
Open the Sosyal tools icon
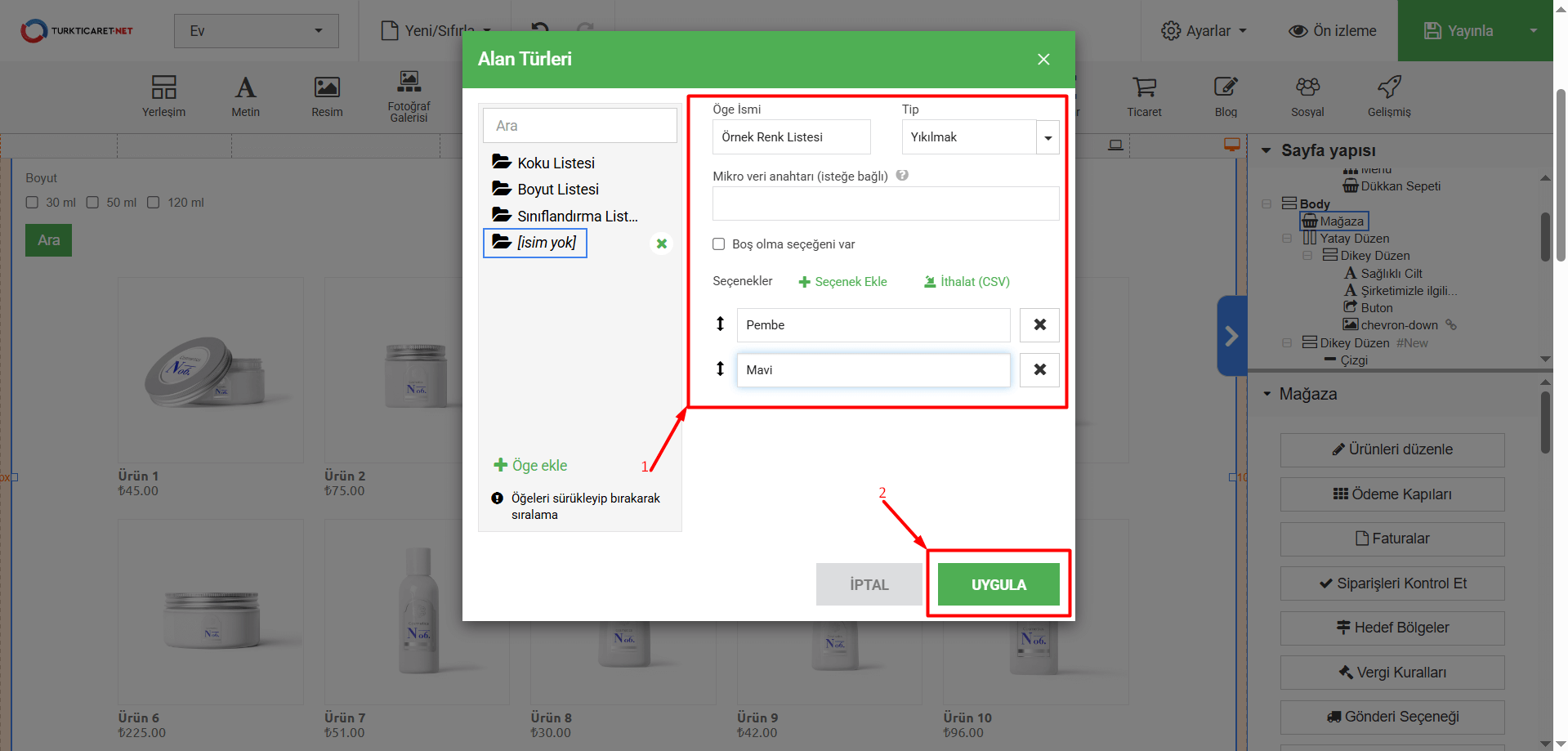point(1307,87)
